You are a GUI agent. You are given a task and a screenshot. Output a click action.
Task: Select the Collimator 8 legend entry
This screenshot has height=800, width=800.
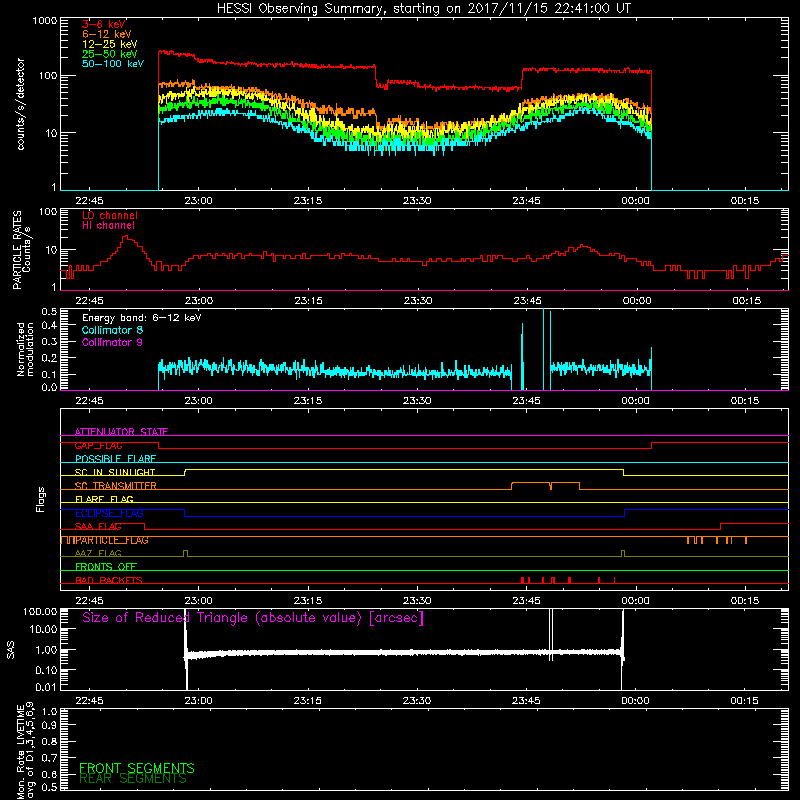click(x=112, y=330)
